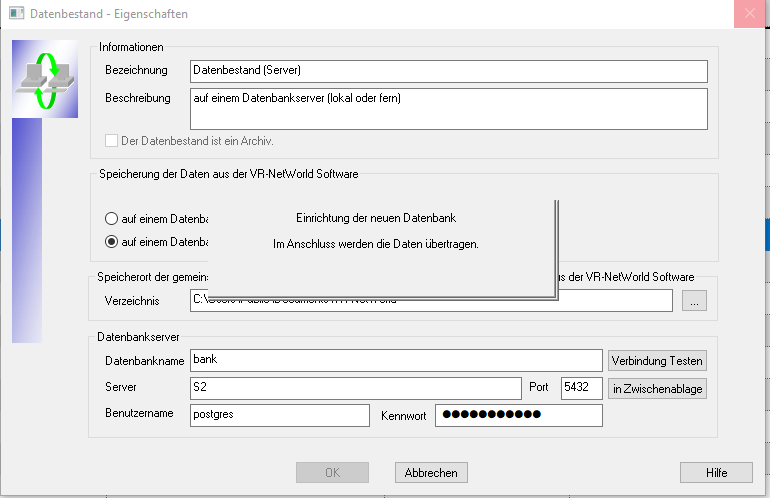
Task: Click the greyed-out OK button
Action: [x=332, y=472]
